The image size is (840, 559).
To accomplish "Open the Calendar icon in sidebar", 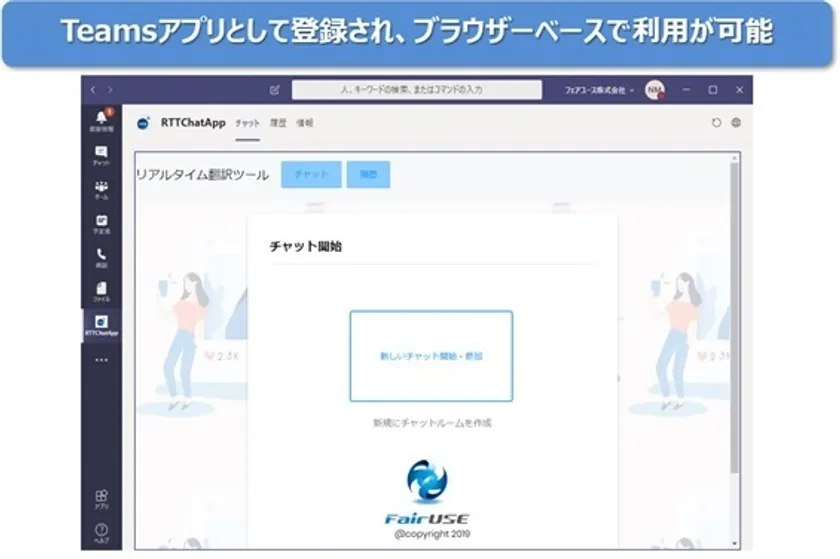I will (x=101, y=224).
